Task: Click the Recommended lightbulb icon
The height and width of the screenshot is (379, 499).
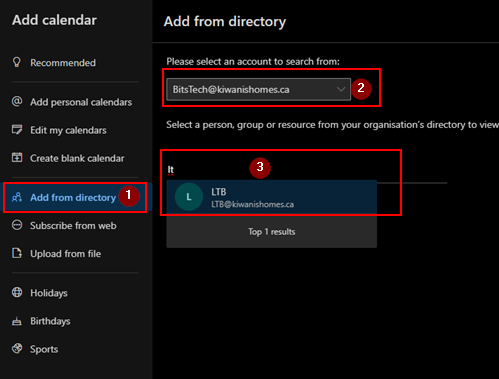Action: [x=17, y=62]
